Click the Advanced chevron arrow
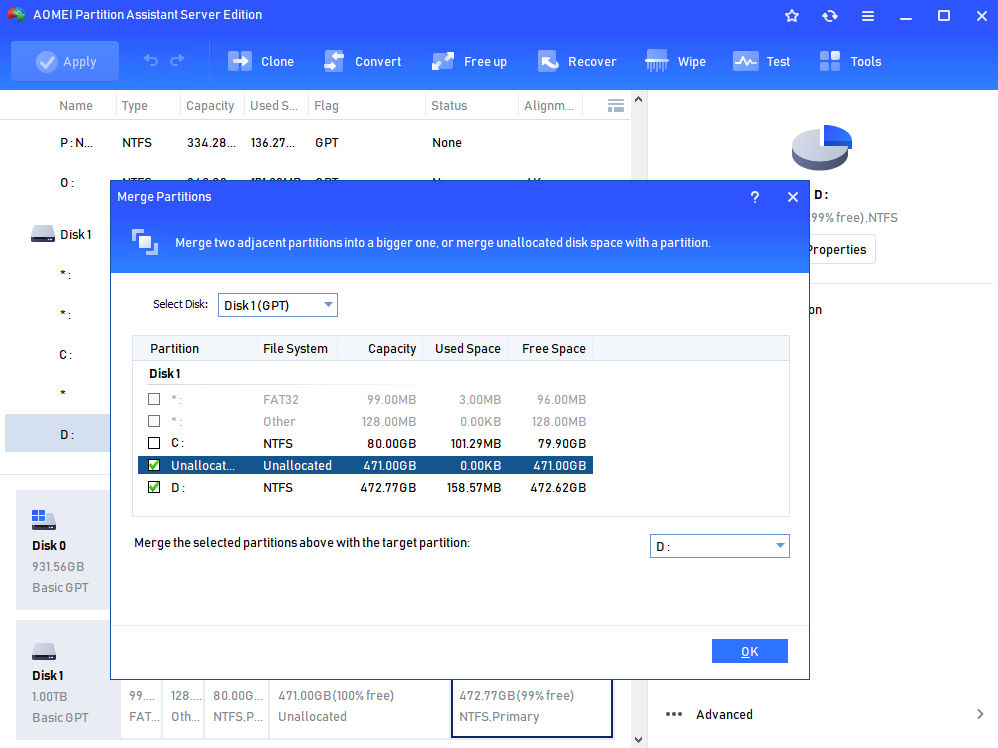 pyautogui.click(x=980, y=714)
